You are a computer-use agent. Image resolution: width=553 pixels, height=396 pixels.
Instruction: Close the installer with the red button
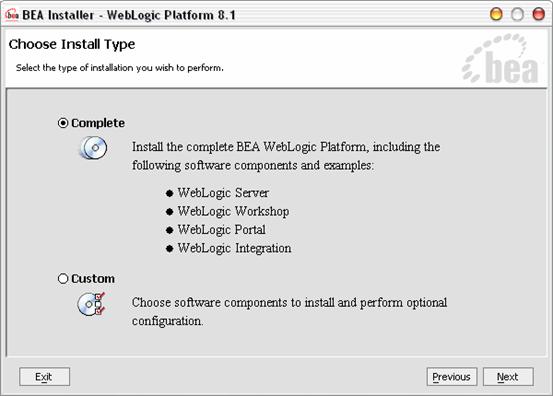coord(539,14)
